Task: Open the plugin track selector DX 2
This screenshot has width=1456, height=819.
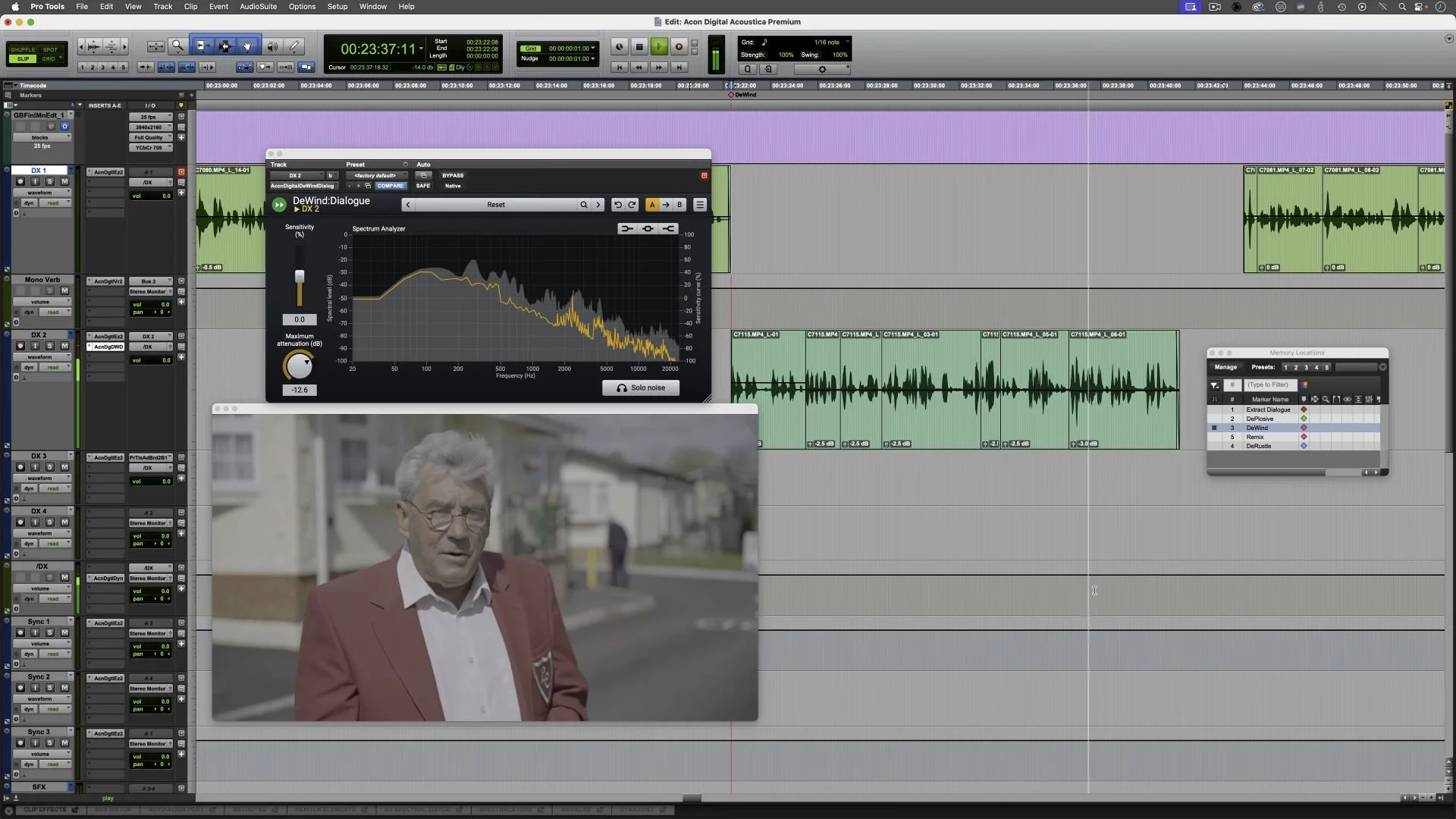Action: pos(296,175)
